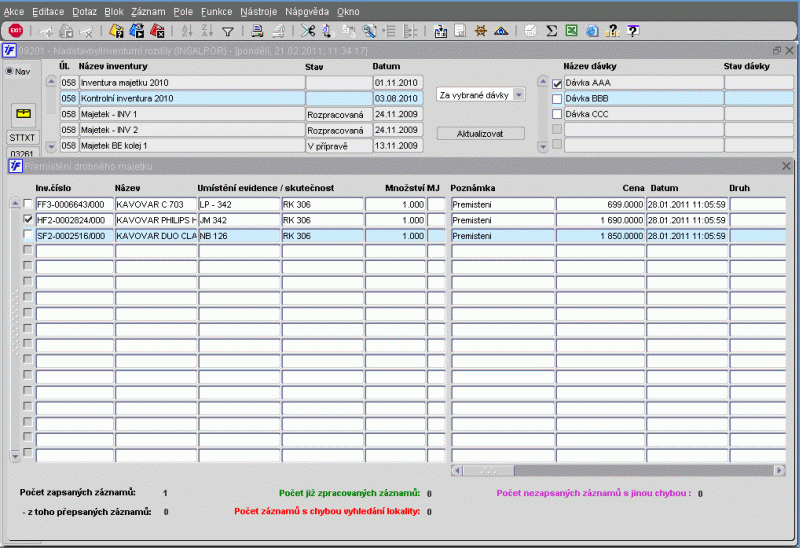Open the Funkce menu

coord(216,12)
